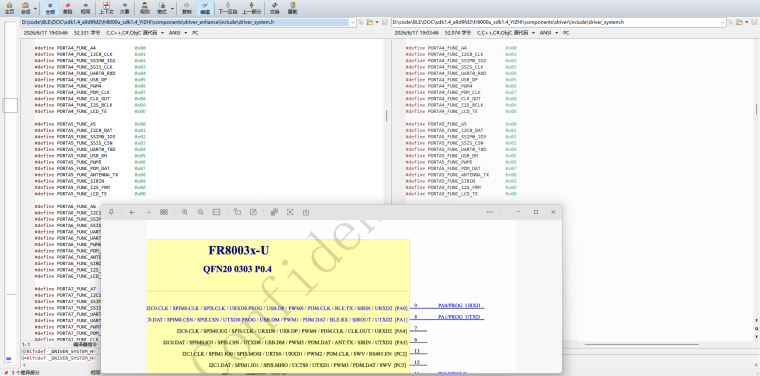Click the Swap (交换) sides button
Viewport: 760px width, 376px height.
pyautogui.click(x=274, y=8)
